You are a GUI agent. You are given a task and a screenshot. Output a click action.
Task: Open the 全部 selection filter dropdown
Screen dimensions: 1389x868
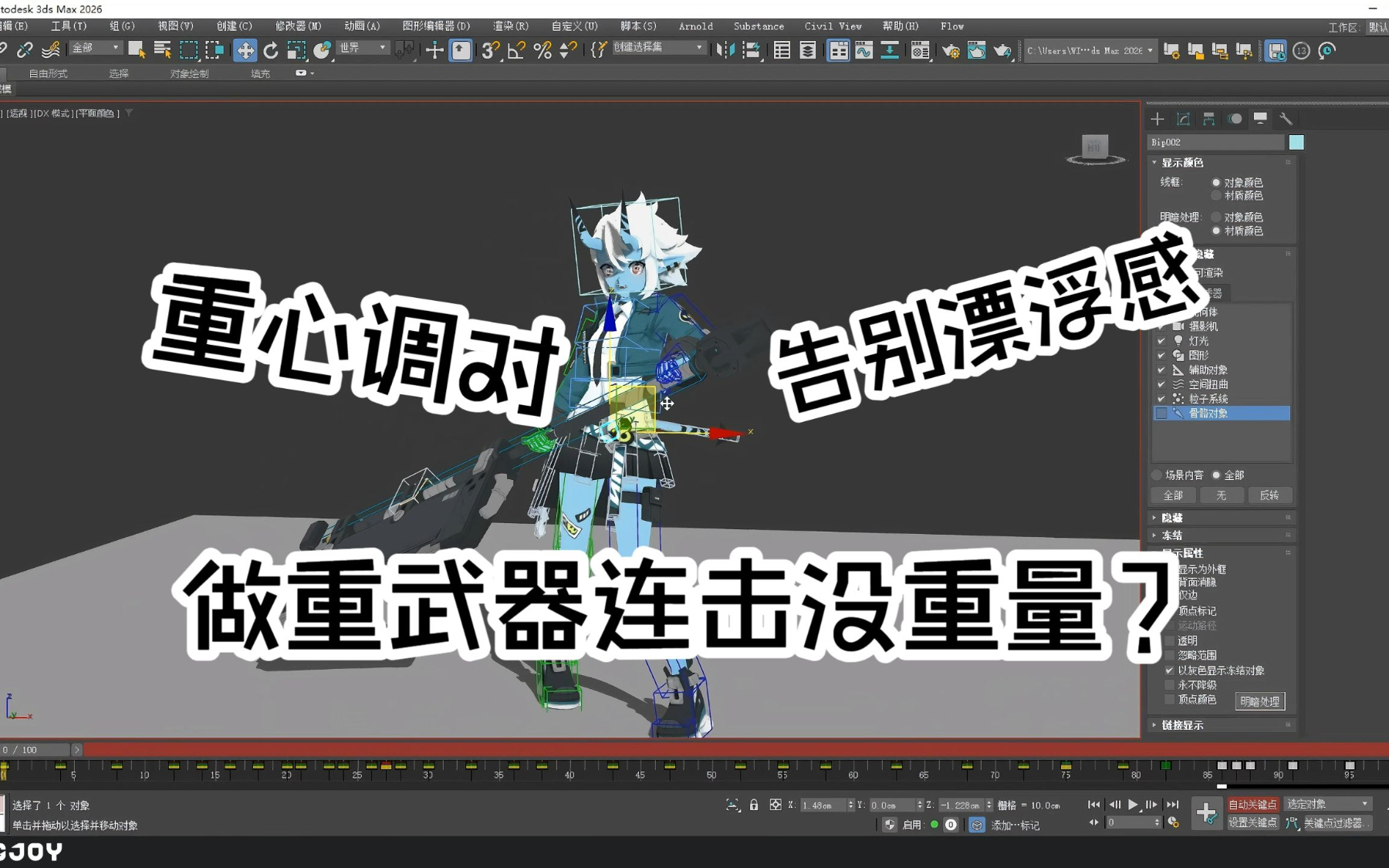[x=95, y=48]
